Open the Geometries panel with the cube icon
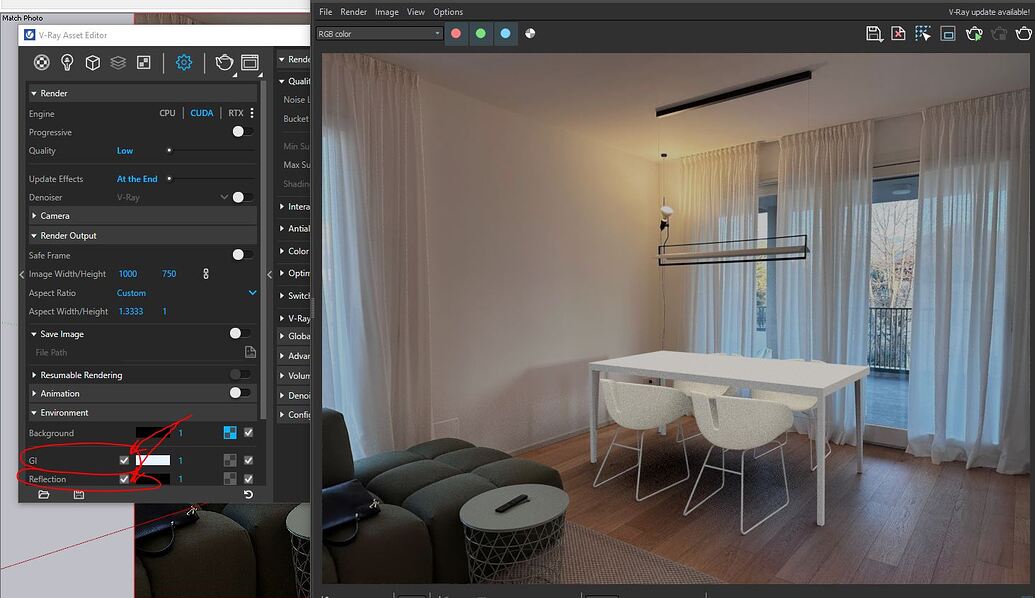This screenshot has width=1035, height=598. (92, 62)
